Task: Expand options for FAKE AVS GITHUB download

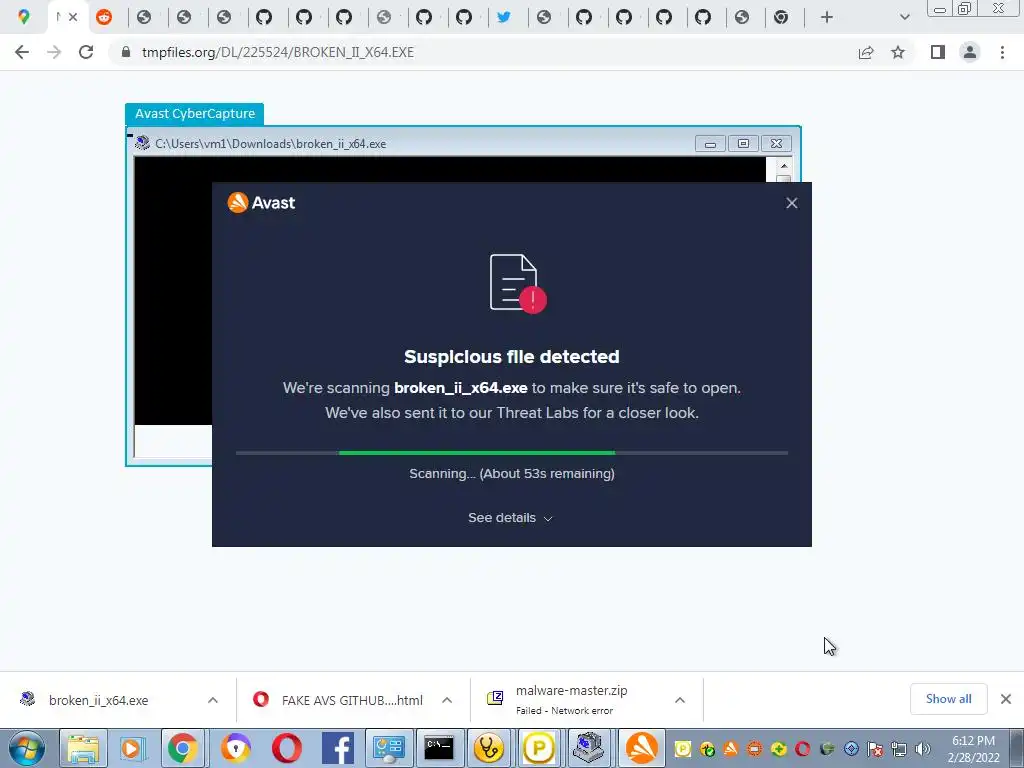Action: [x=447, y=700]
